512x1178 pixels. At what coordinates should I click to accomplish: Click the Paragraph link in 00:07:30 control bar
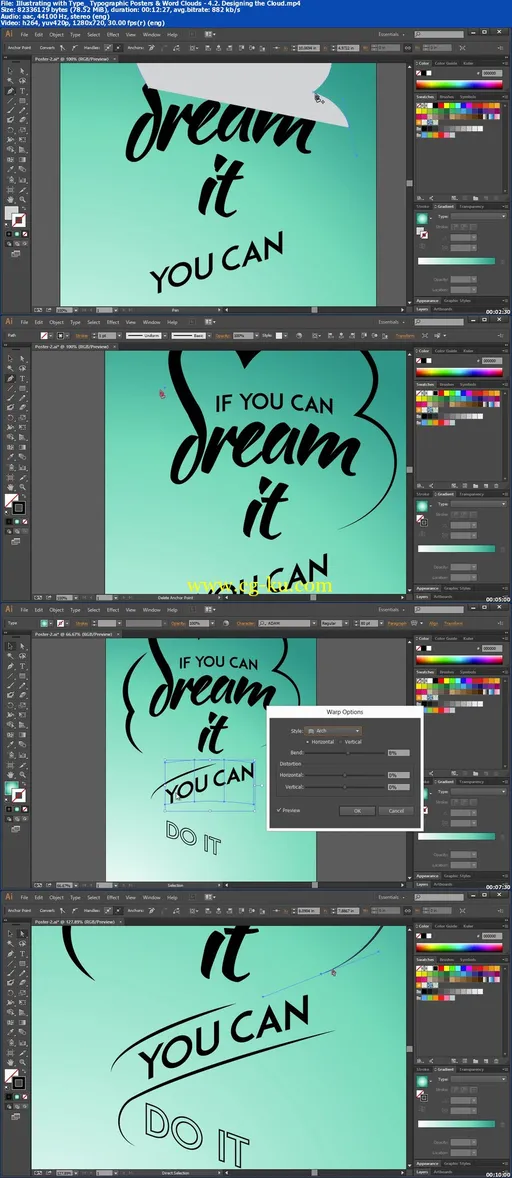point(397,623)
